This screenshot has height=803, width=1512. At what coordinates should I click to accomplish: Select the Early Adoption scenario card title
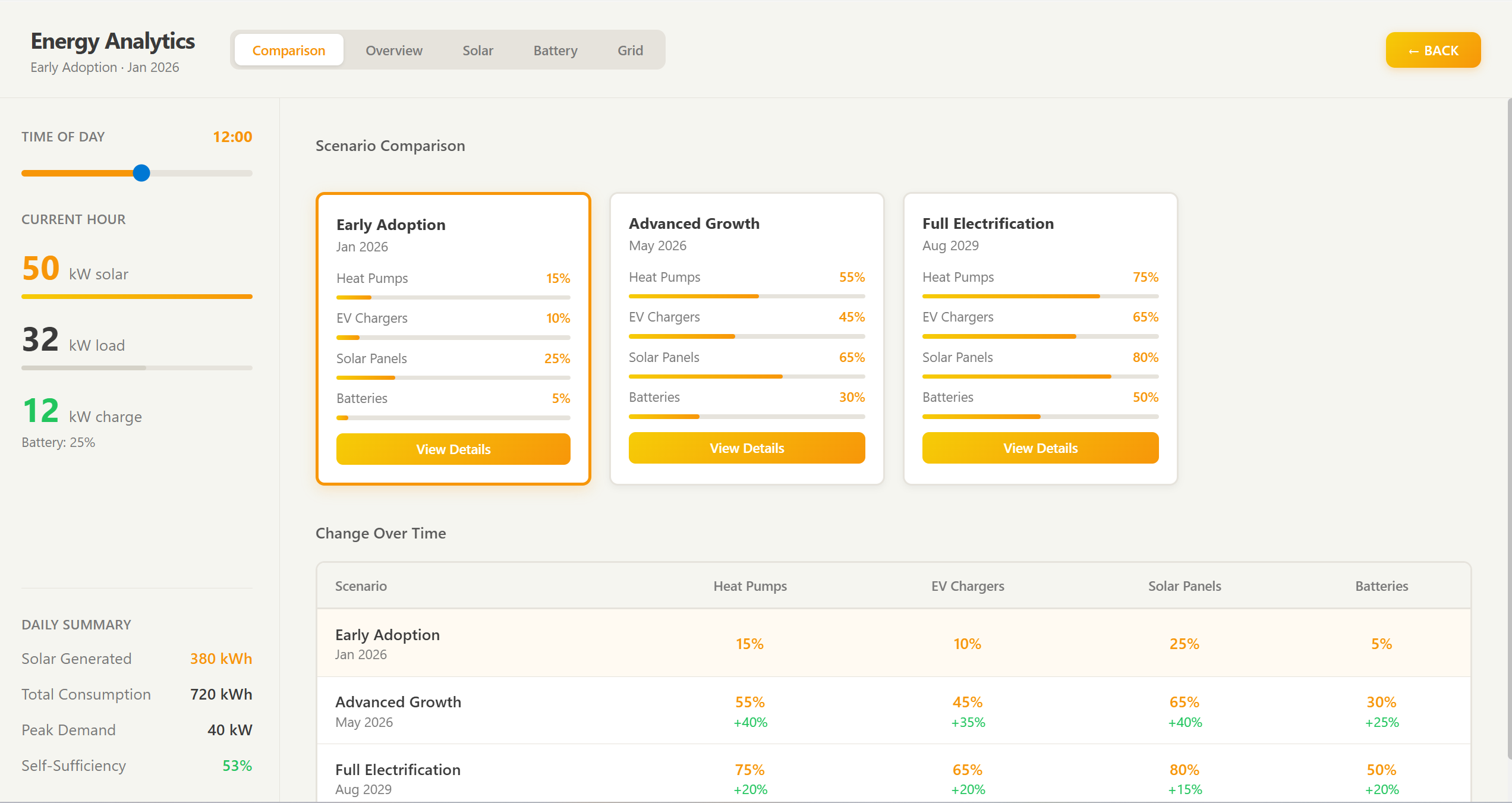click(x=390, y=225)
